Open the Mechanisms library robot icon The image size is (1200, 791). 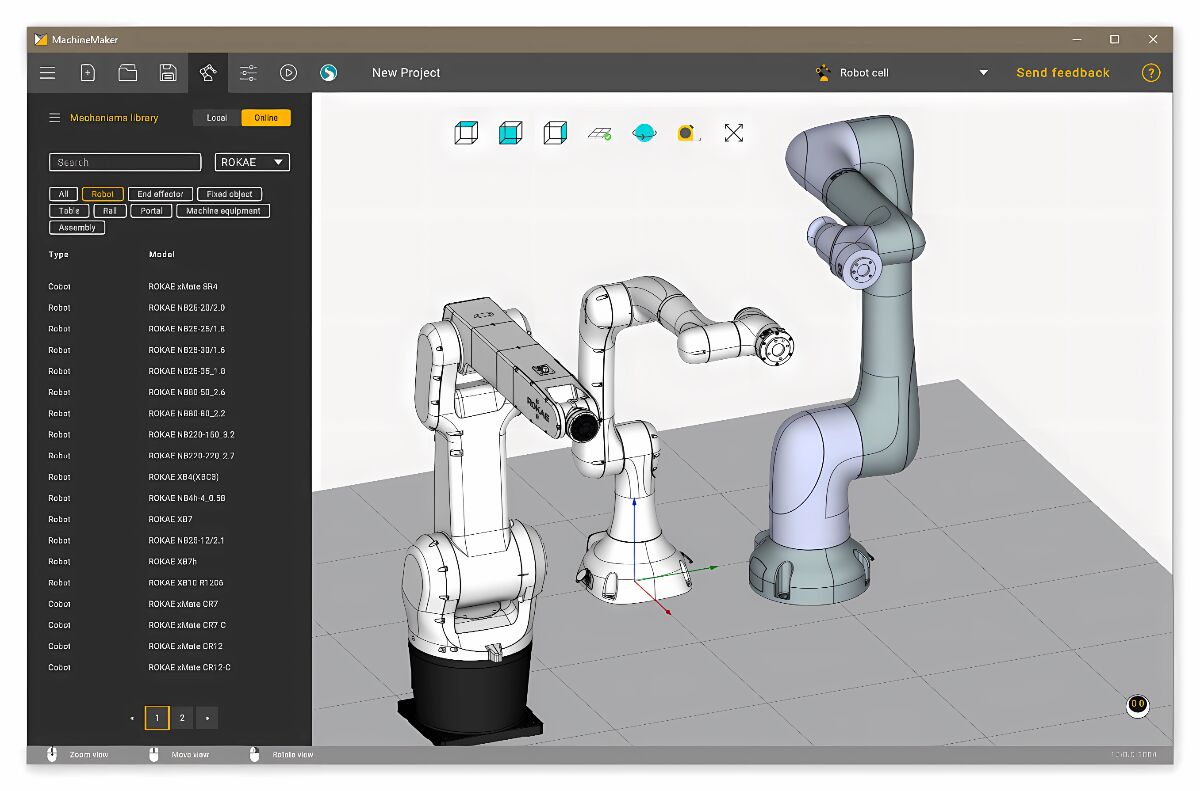tap(207, 72)
